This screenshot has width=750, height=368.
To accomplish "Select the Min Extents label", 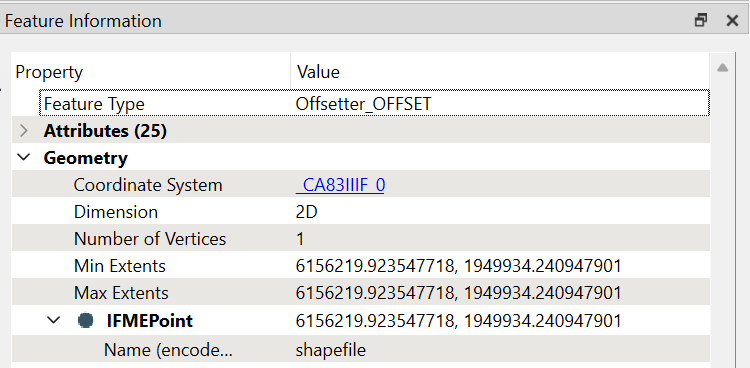I will (x=120, y=266).
